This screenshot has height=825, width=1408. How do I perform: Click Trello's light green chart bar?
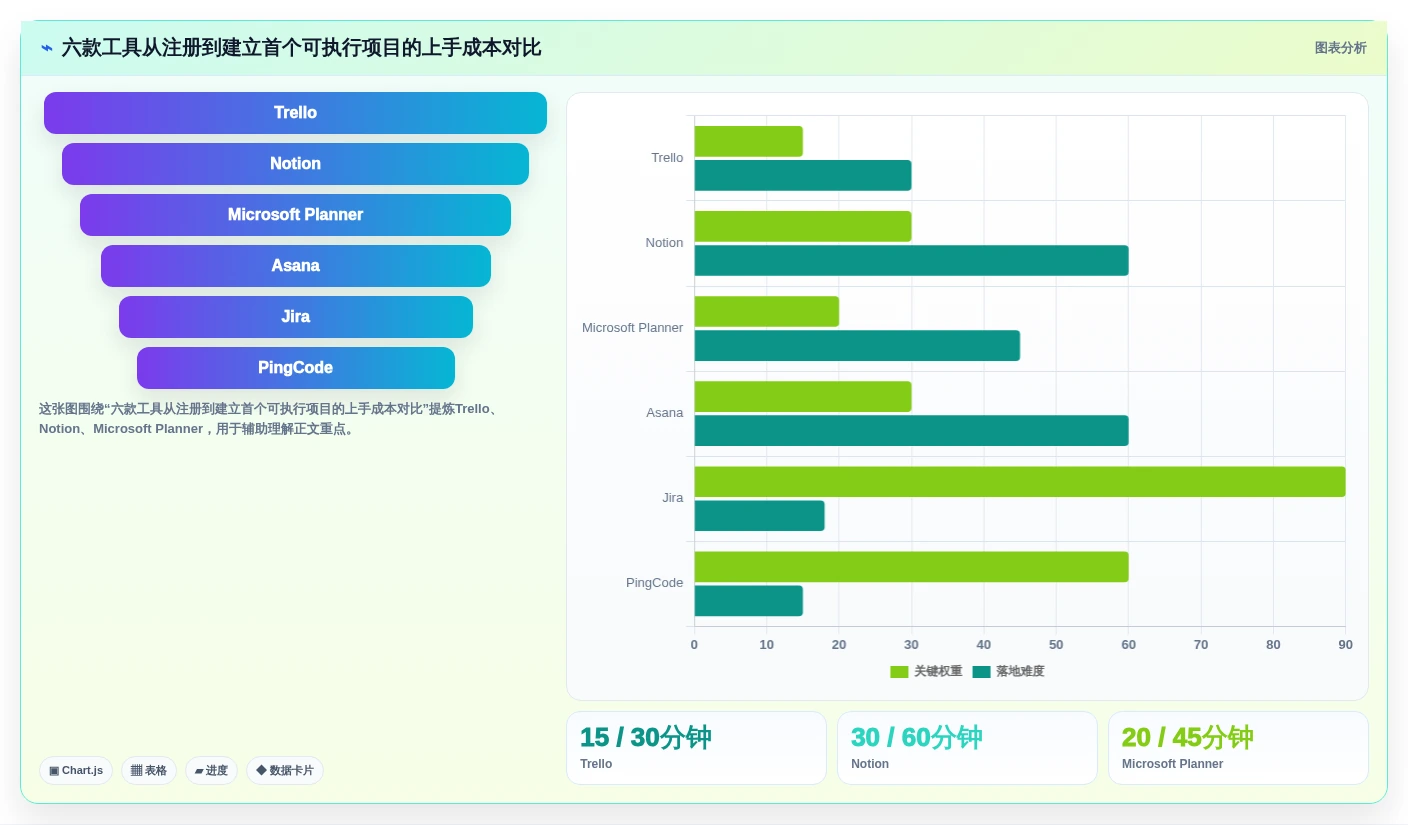(748, 141)
